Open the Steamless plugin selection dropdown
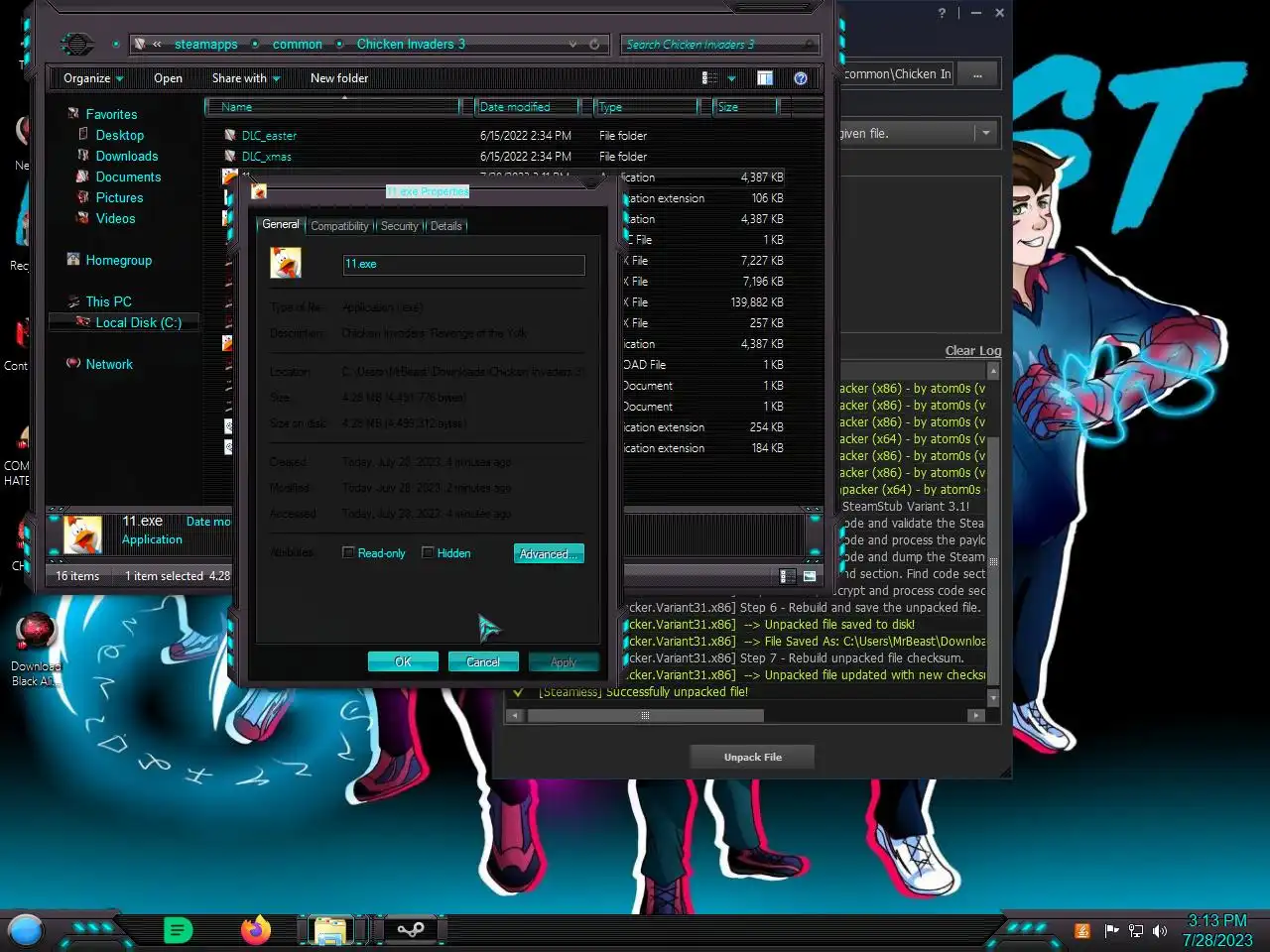This screenshot has width=1270, height=952. [x=985, y=133]
